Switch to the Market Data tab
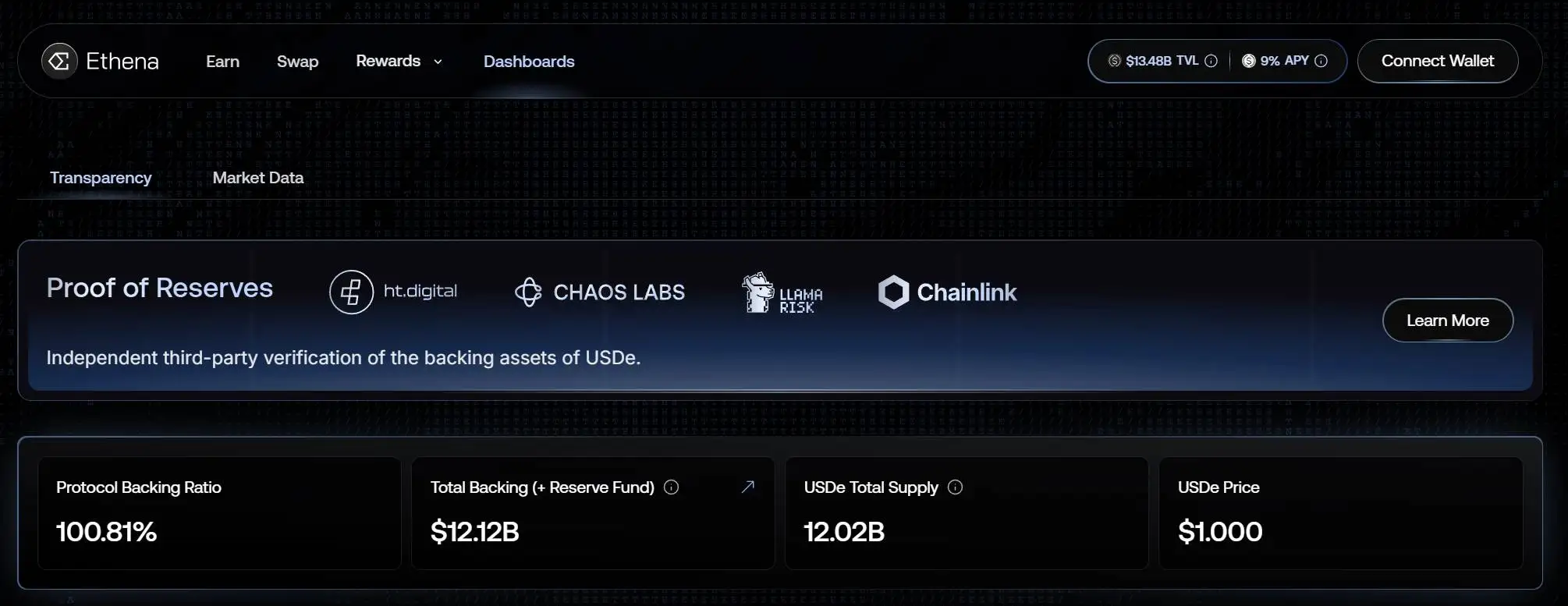 (257, 178)
